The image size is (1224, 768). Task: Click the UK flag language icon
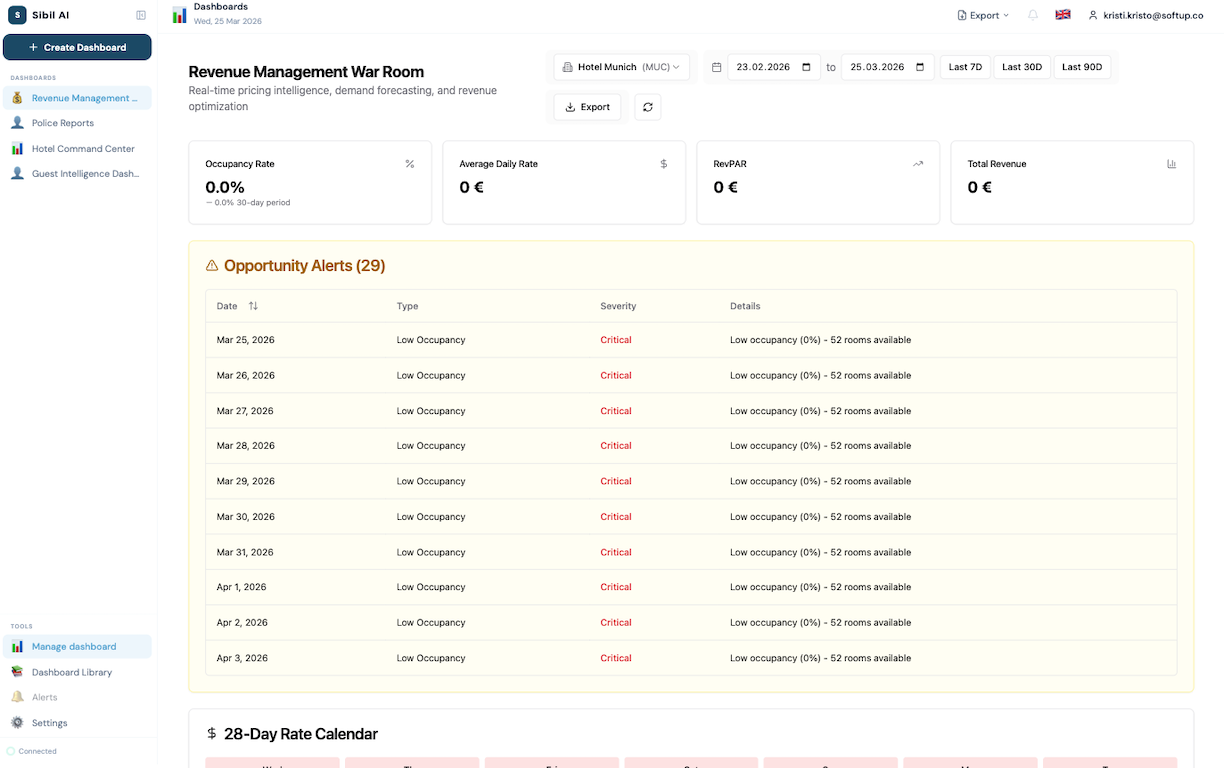click(x=1062, y=15)
